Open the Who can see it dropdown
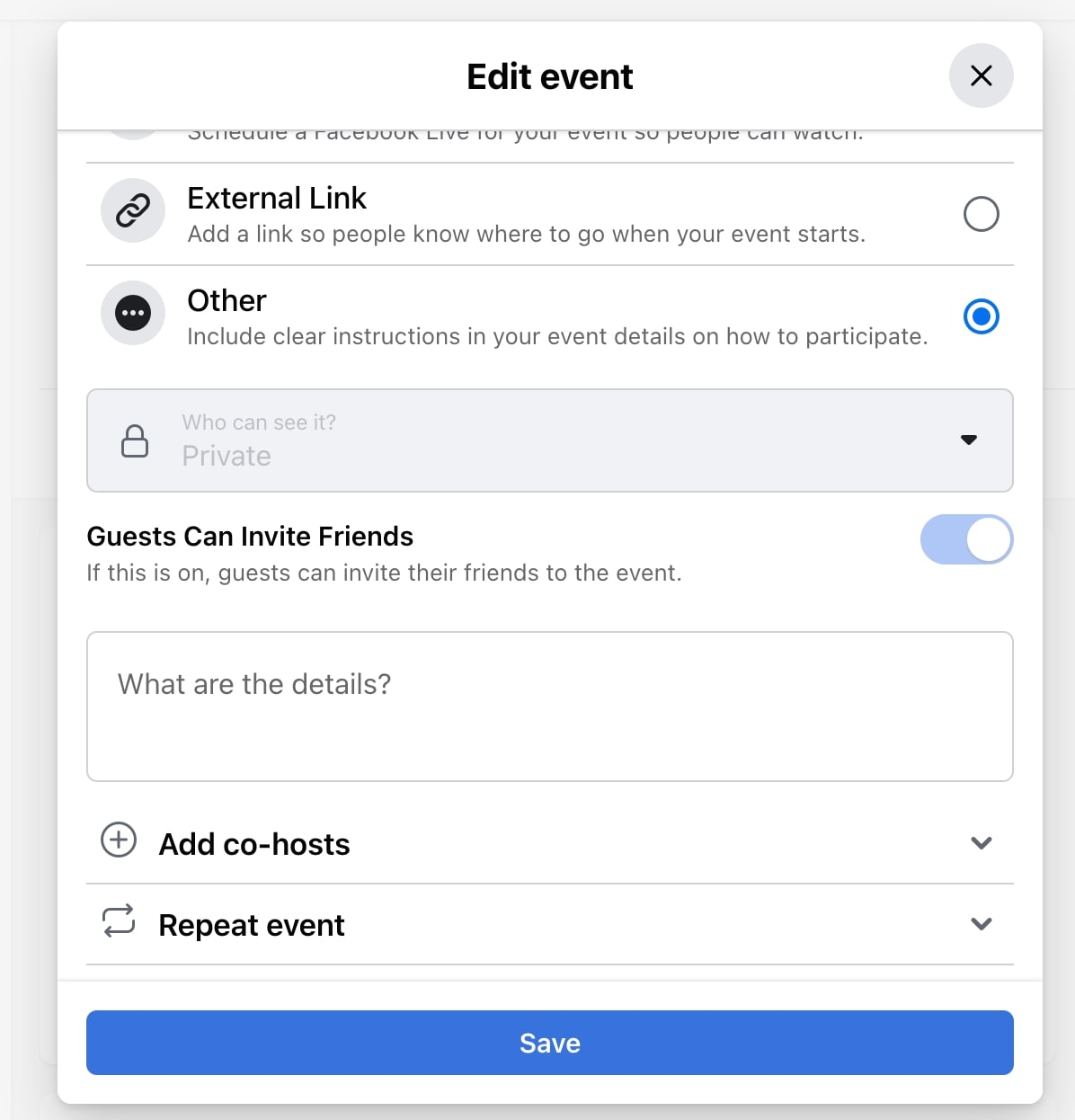Viewport: 1075px width, 1120px height. (969, 440)
